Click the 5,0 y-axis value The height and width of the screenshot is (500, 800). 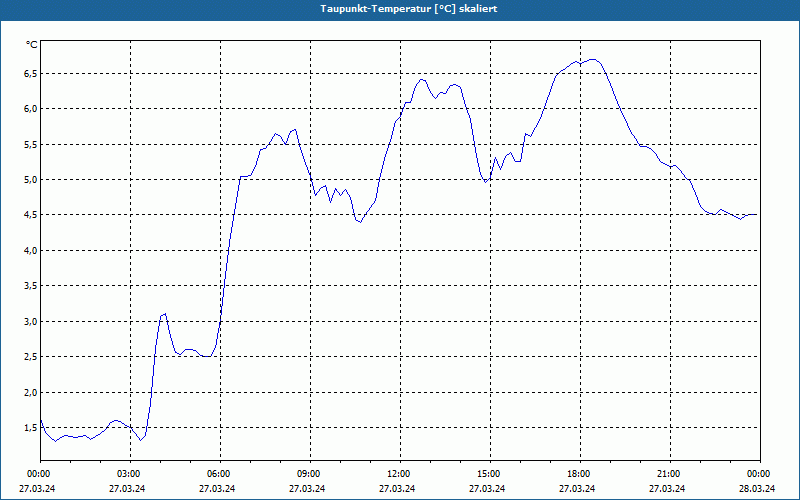(x=31, y=180)
